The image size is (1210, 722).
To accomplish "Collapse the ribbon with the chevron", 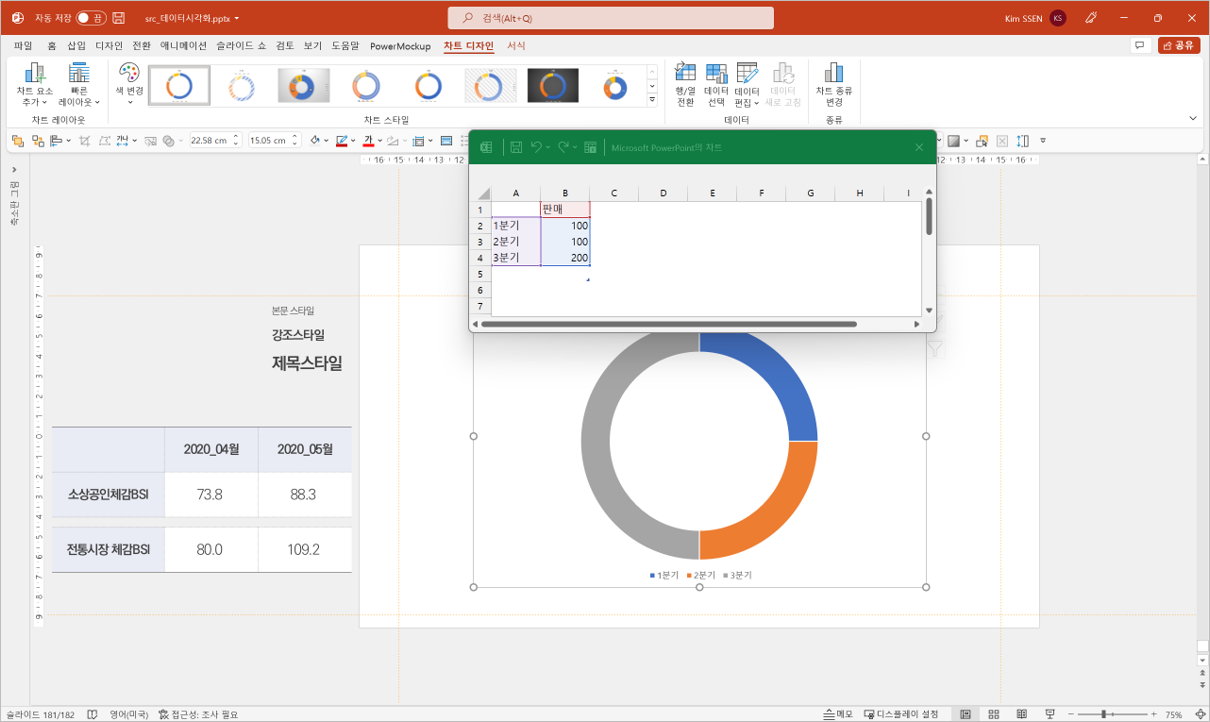I will pos(1193,118).
